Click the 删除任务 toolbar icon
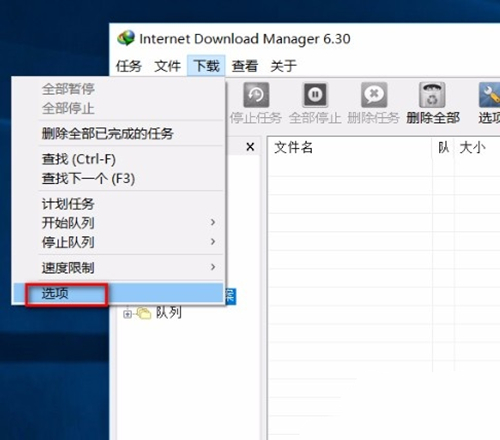This screenshot has width=500, height=440. pos(374,95)
